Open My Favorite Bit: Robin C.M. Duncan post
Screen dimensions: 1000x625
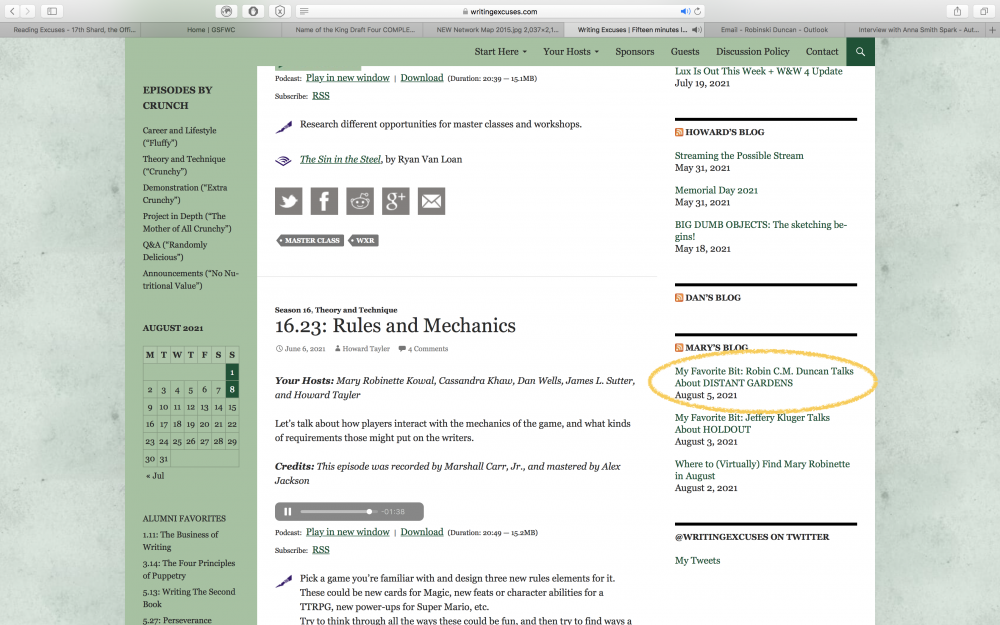pyautogui.click(x=764, y=377)
